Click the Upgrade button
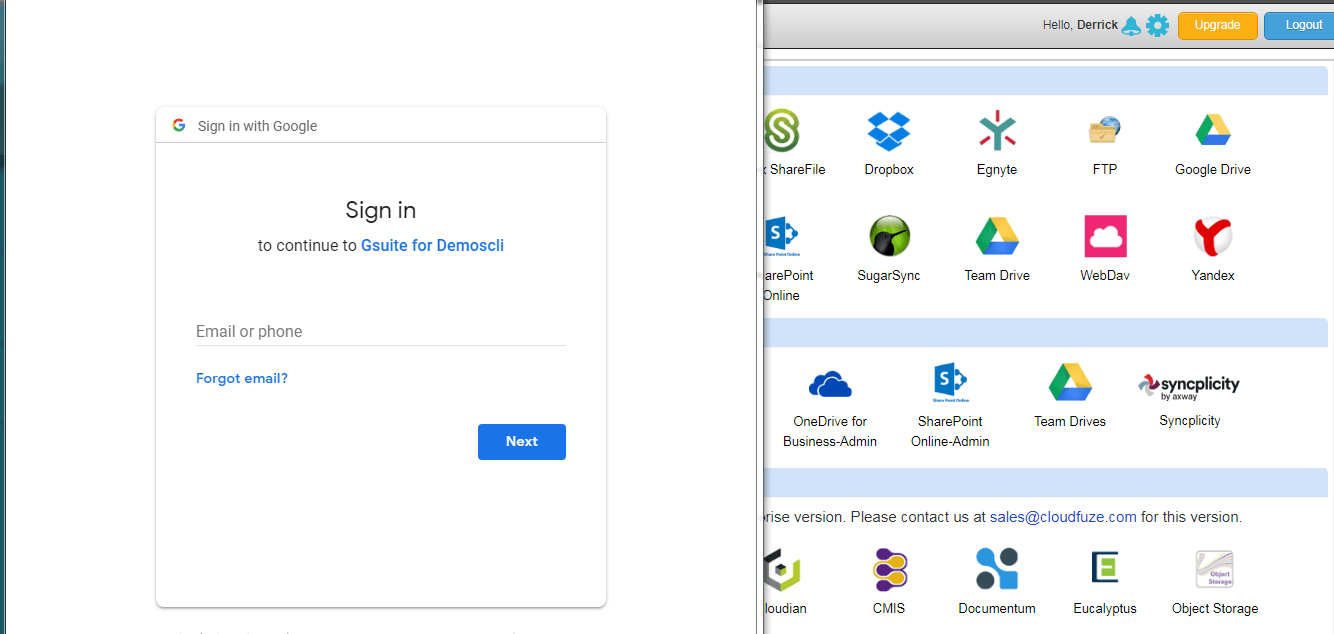This screenshot has height=634, width=1334. [1218, 25]
